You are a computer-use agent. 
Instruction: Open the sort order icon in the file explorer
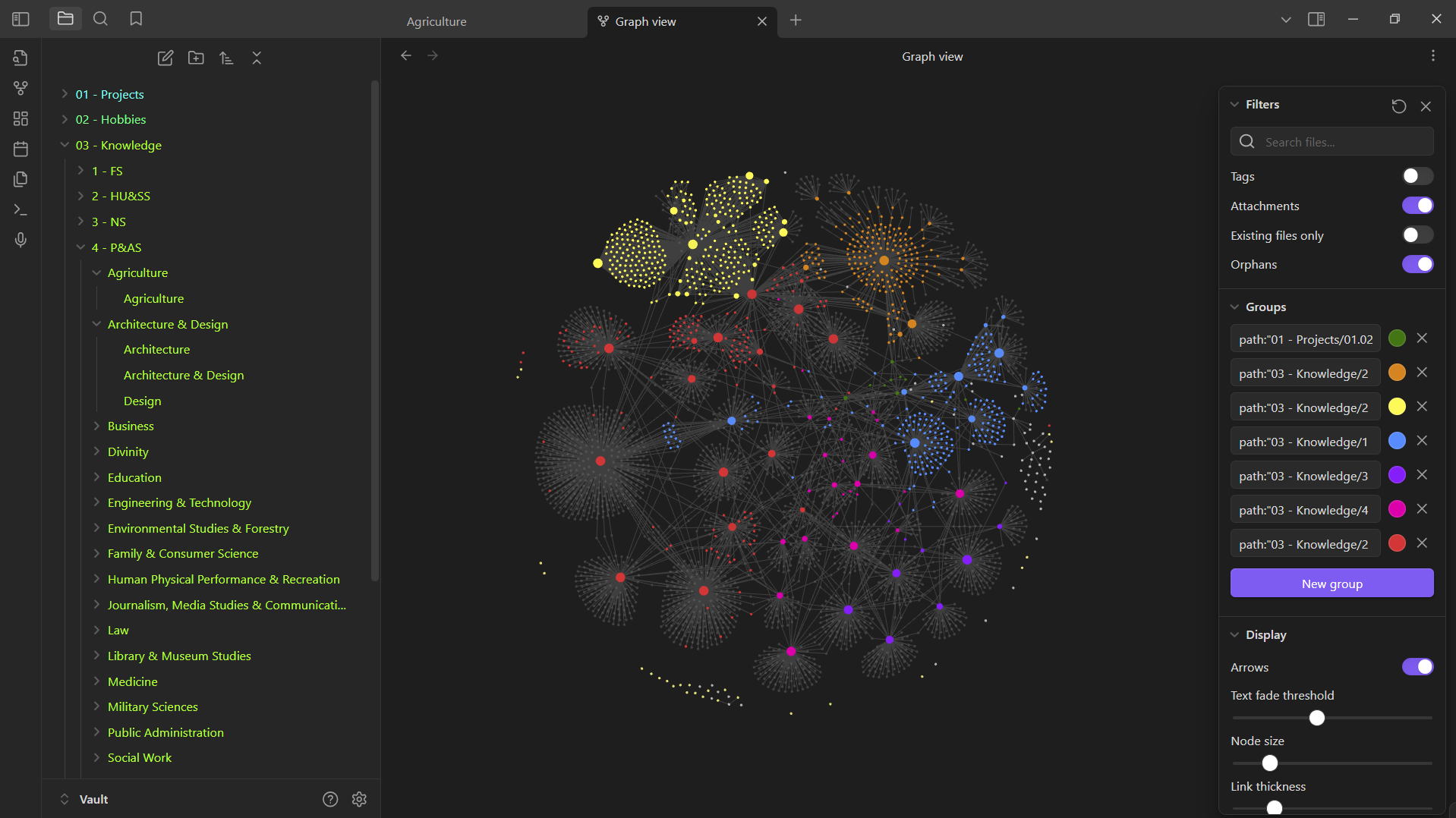226,58
